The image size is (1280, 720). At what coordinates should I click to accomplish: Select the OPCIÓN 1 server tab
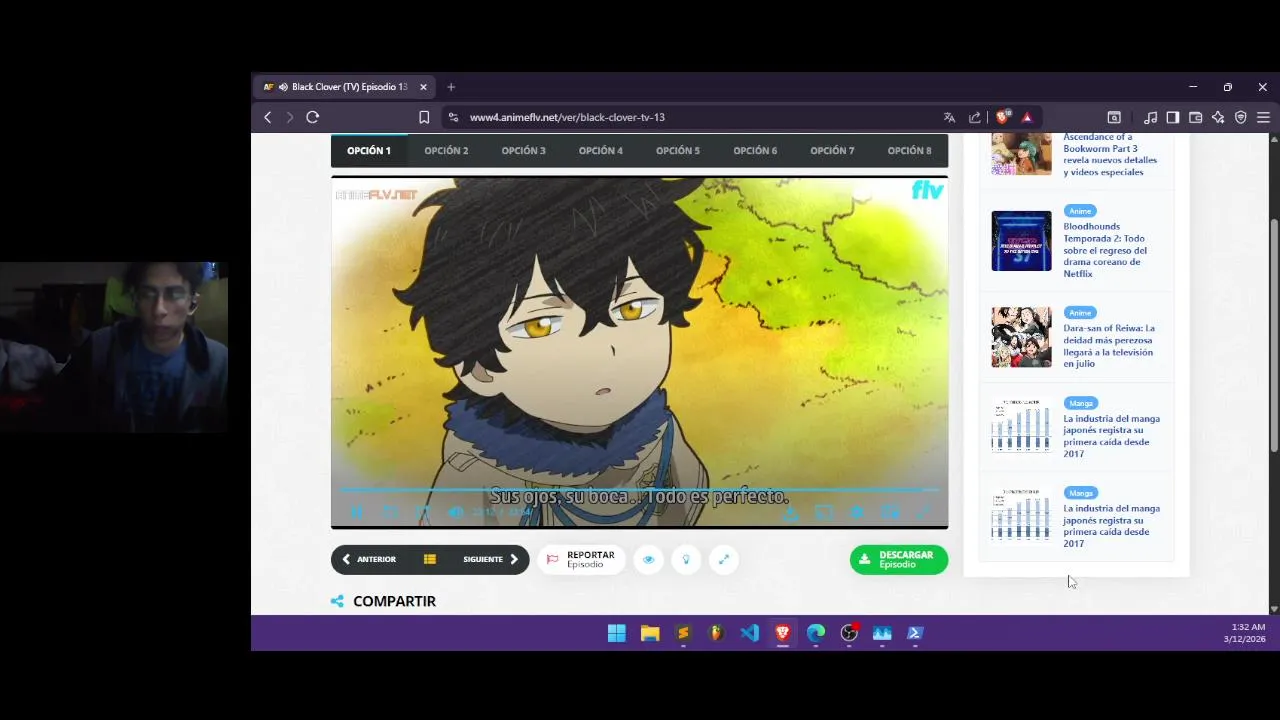point(369,150)
